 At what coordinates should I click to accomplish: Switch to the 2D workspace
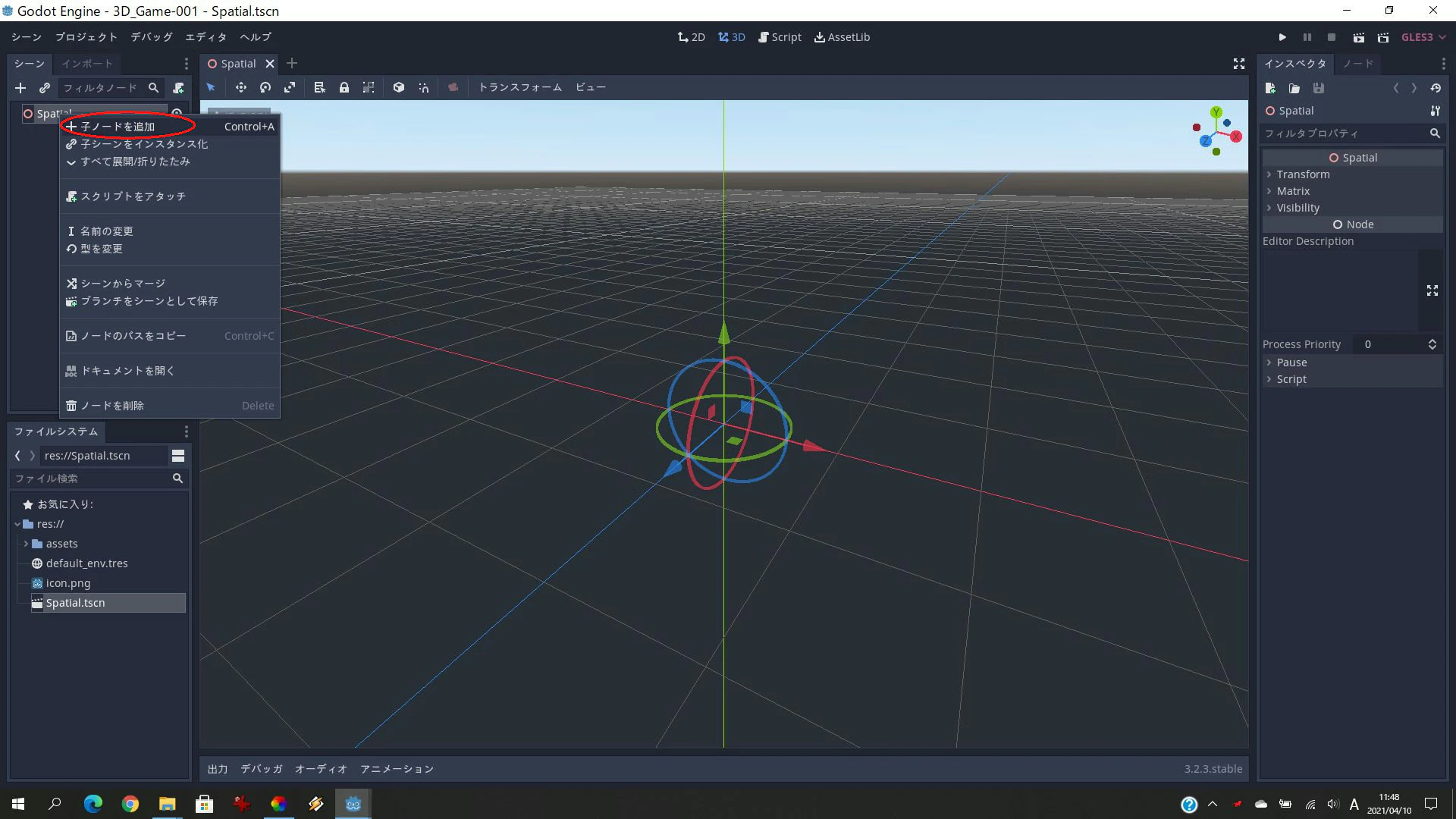[x=692, y=37]
